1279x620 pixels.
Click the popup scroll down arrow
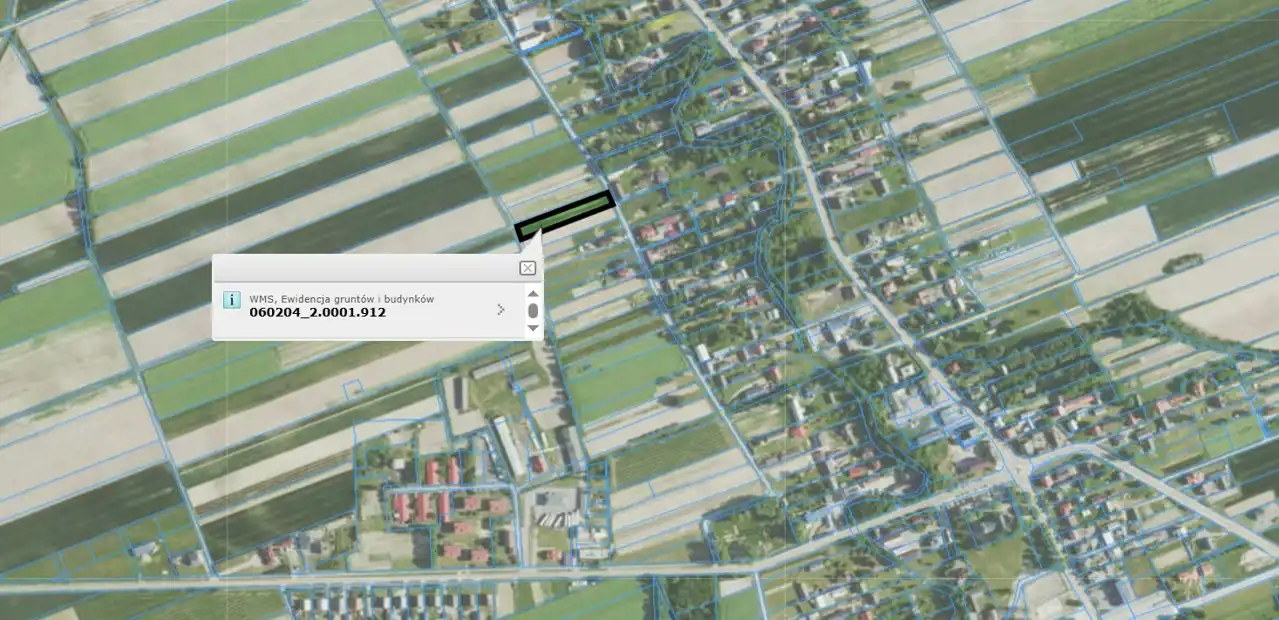(x=532, y=328)
